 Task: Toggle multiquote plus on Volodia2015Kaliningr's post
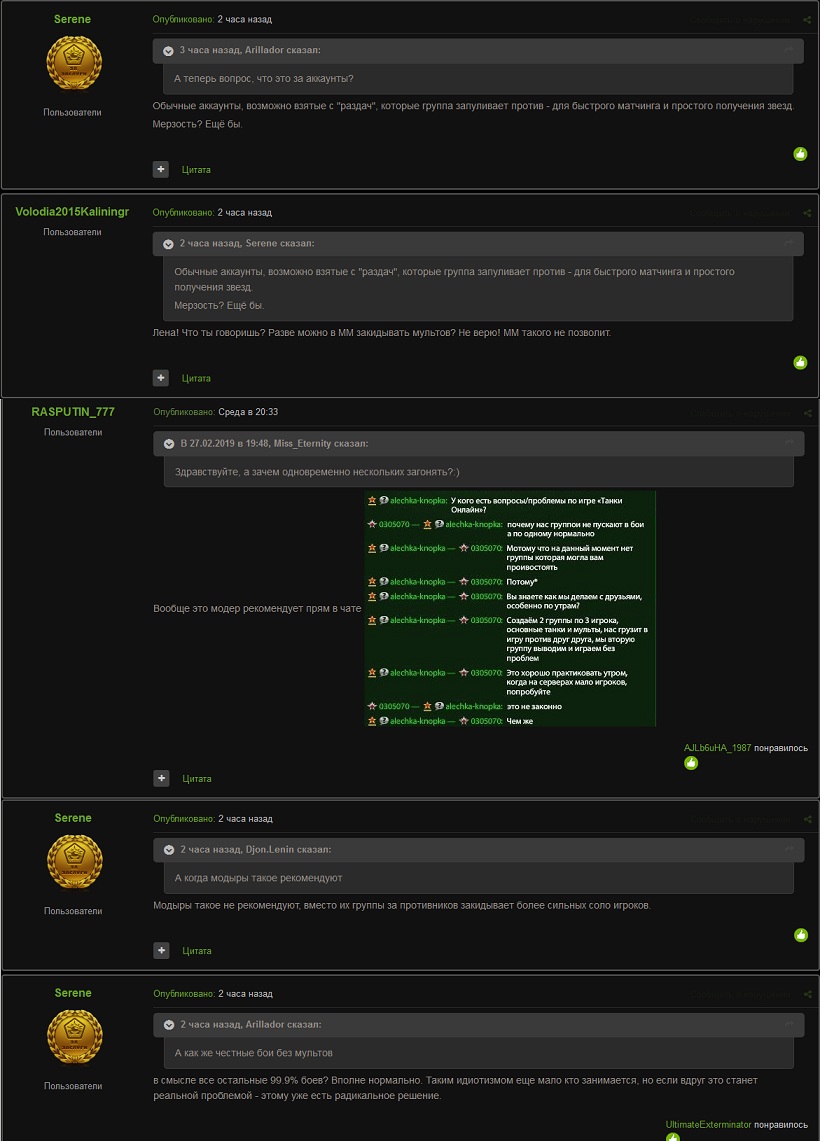point(161,378)
